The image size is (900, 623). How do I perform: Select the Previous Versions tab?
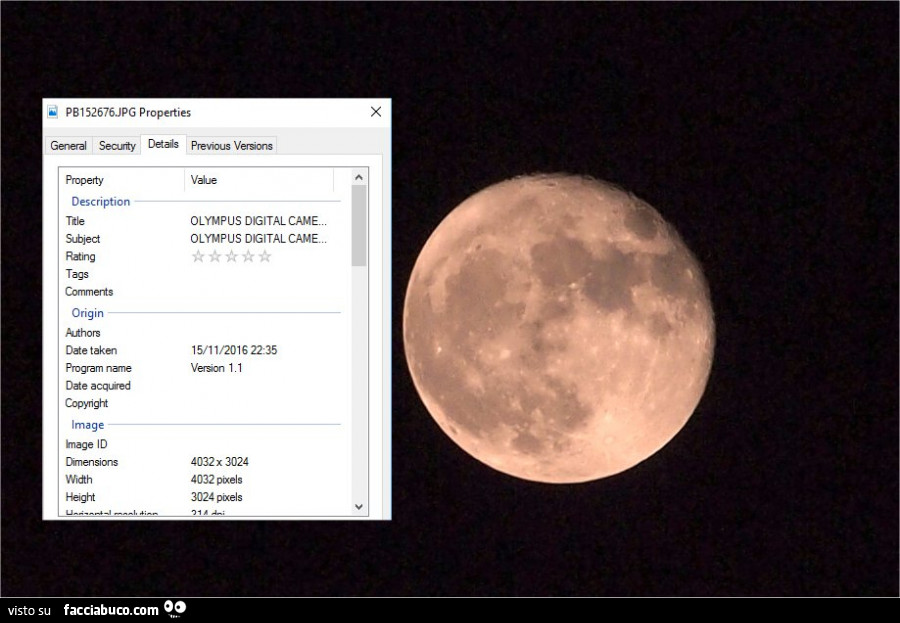[231, 146]
